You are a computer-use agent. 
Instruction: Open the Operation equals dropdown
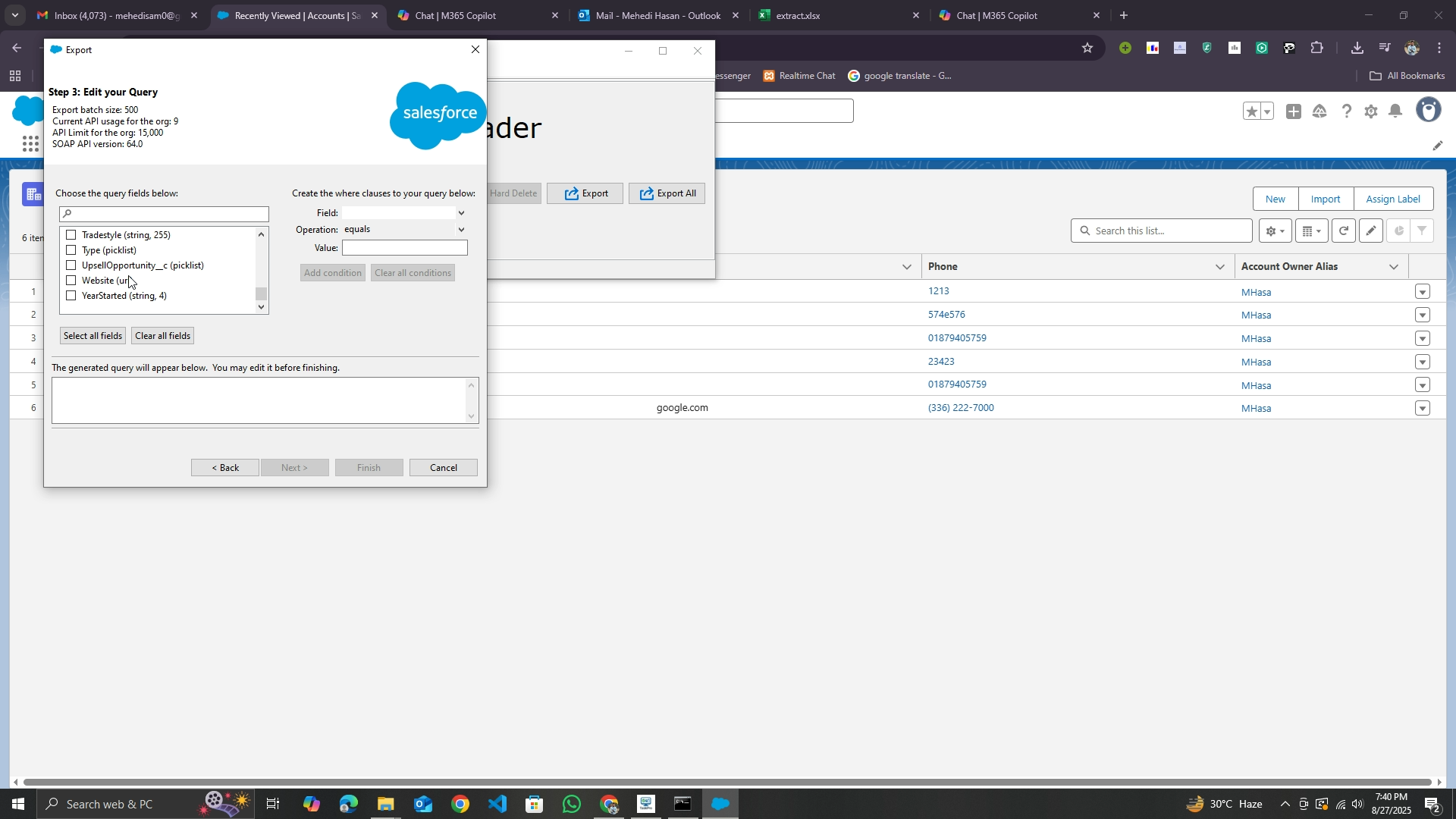(x=461, y=230)
